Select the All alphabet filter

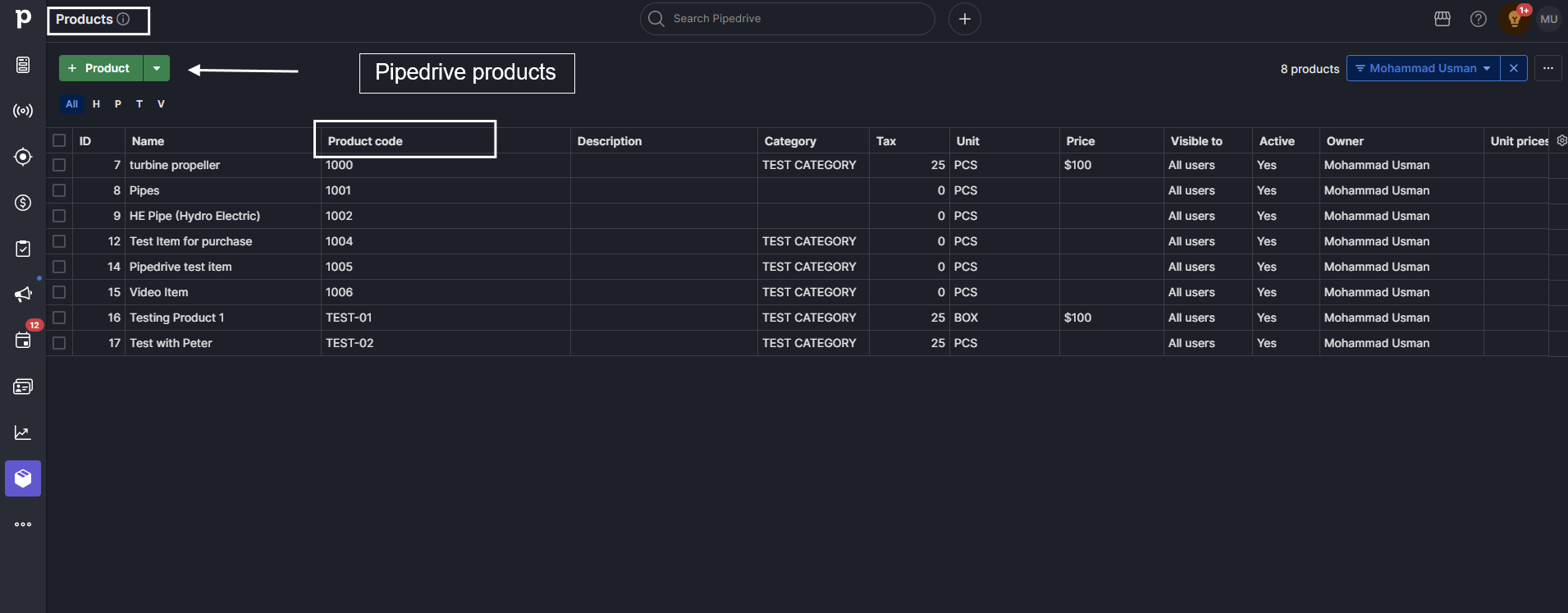point(72,104)
